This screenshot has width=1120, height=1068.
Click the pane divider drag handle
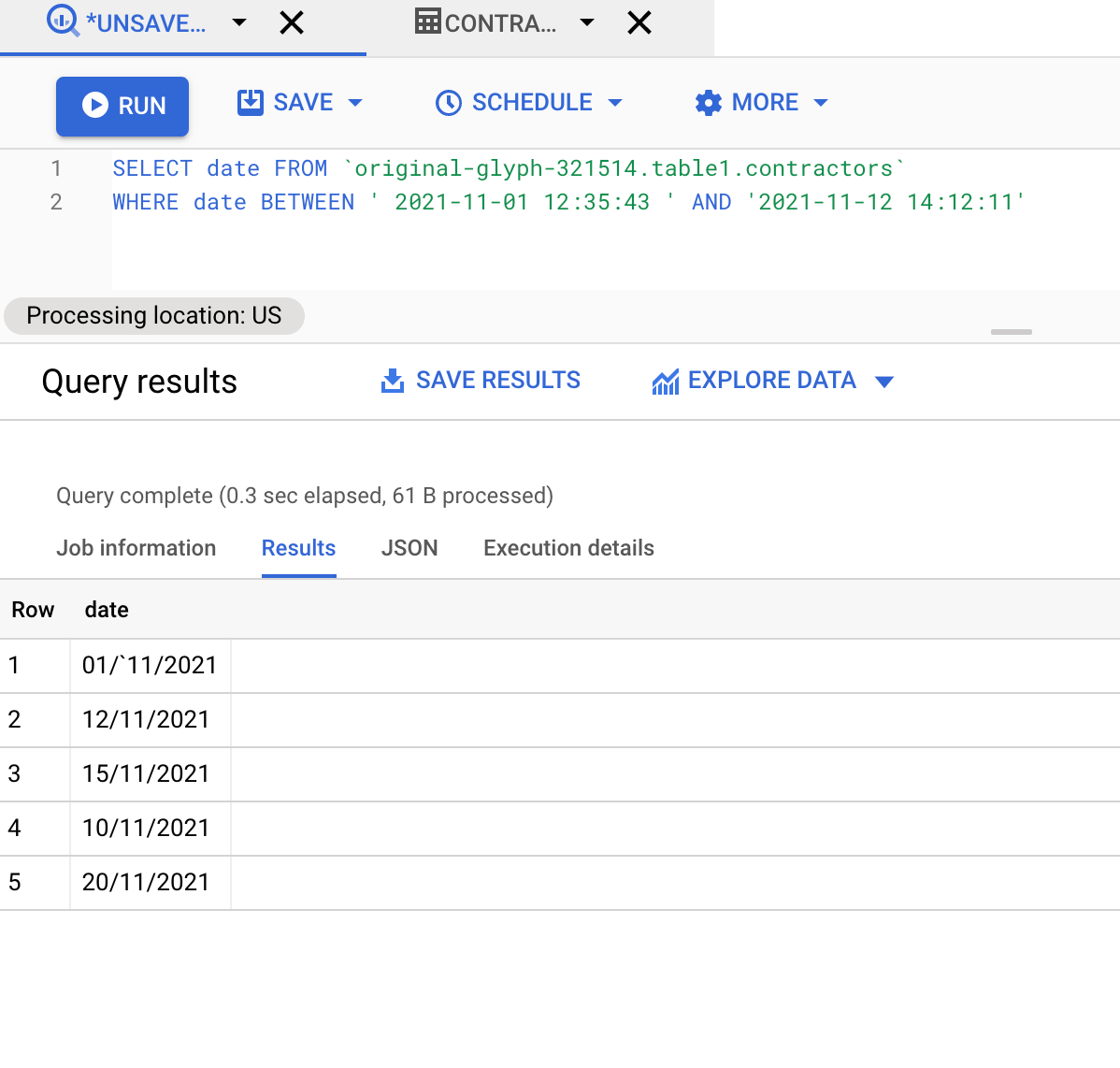(x=1011, y=332)
